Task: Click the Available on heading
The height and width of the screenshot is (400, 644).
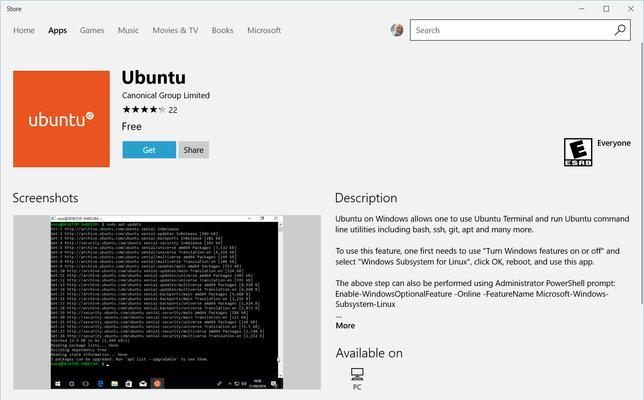Action: (369, 353)
